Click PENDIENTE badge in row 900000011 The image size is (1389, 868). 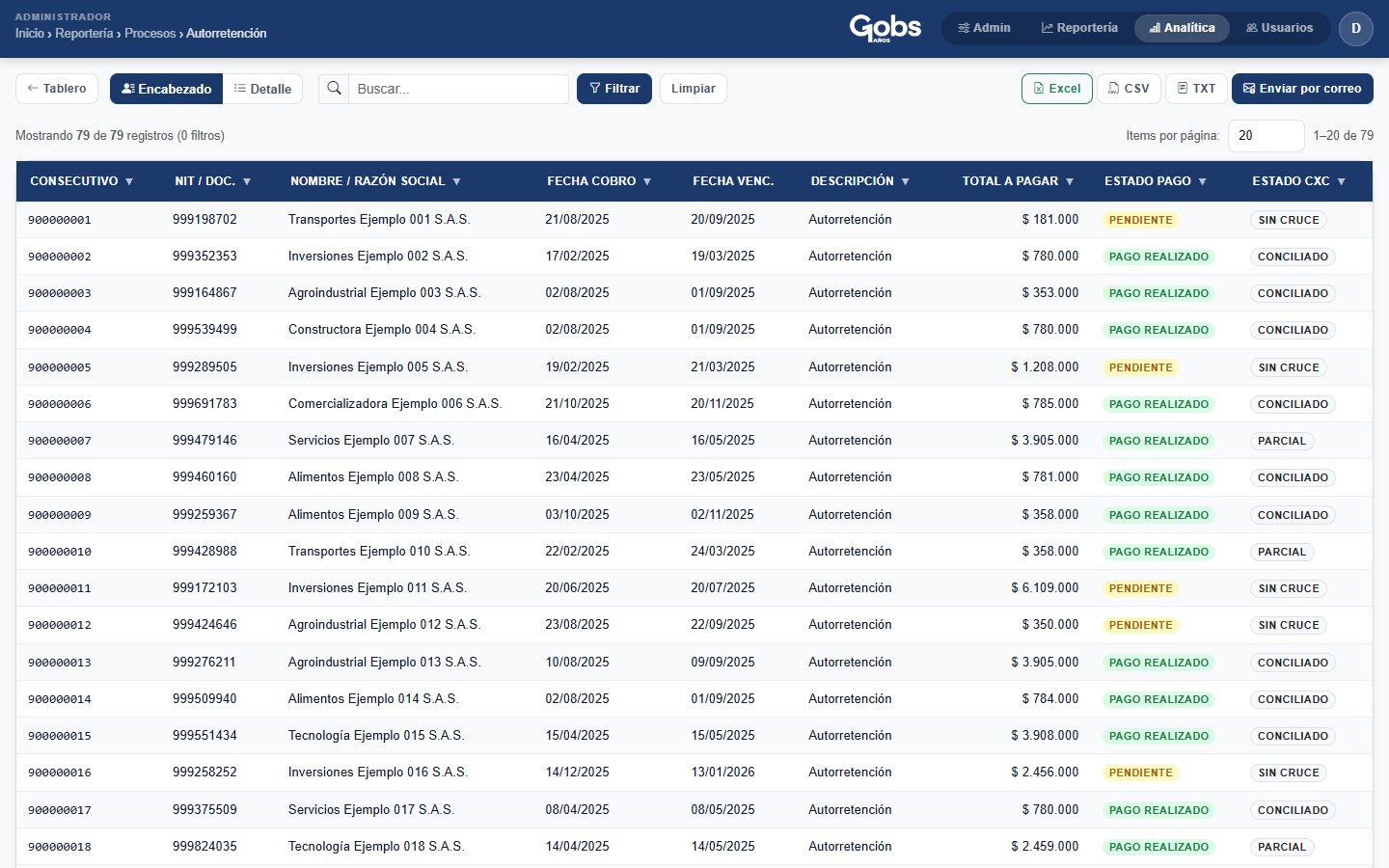[1140, 588]
